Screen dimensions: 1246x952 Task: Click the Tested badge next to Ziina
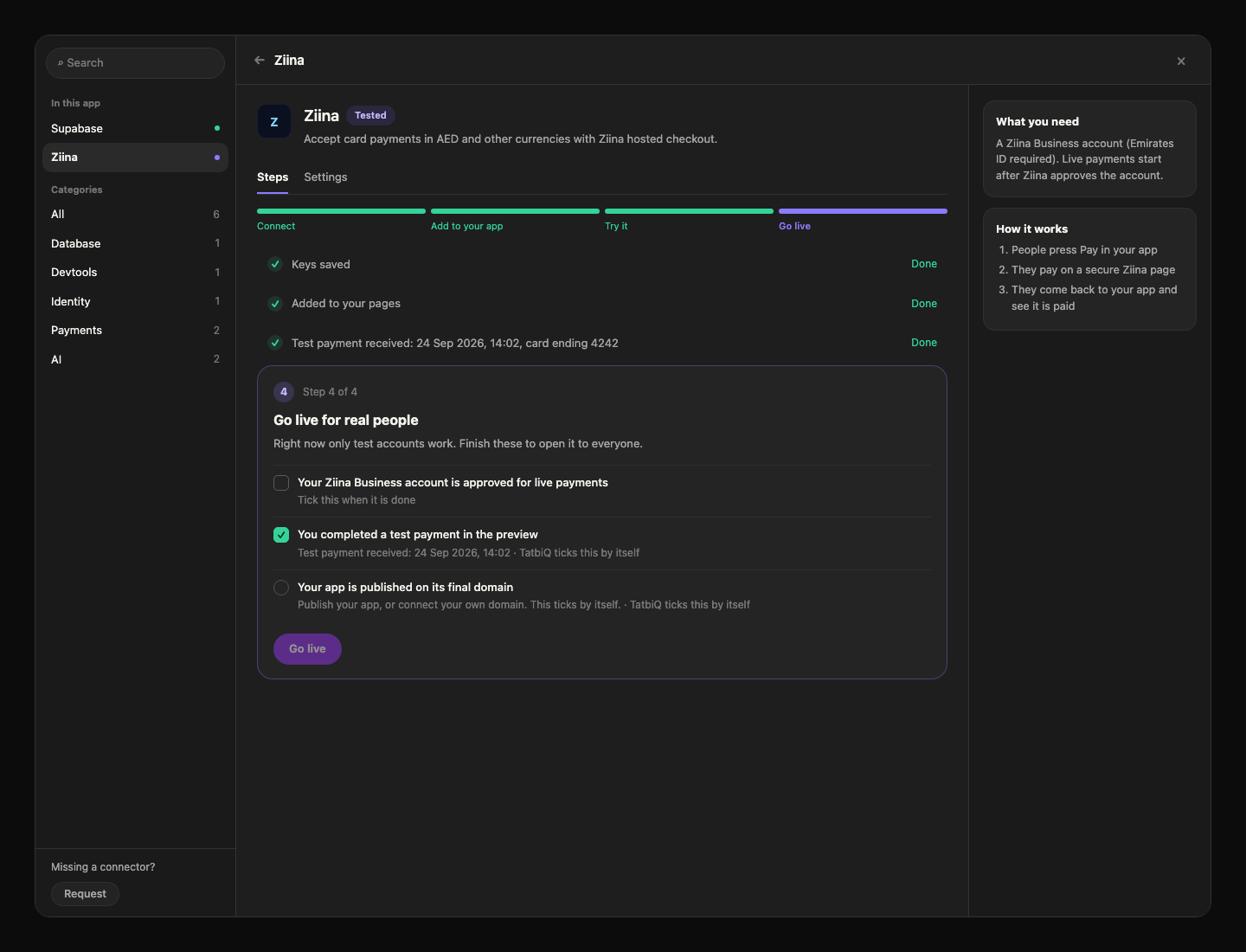click(370, 116)
